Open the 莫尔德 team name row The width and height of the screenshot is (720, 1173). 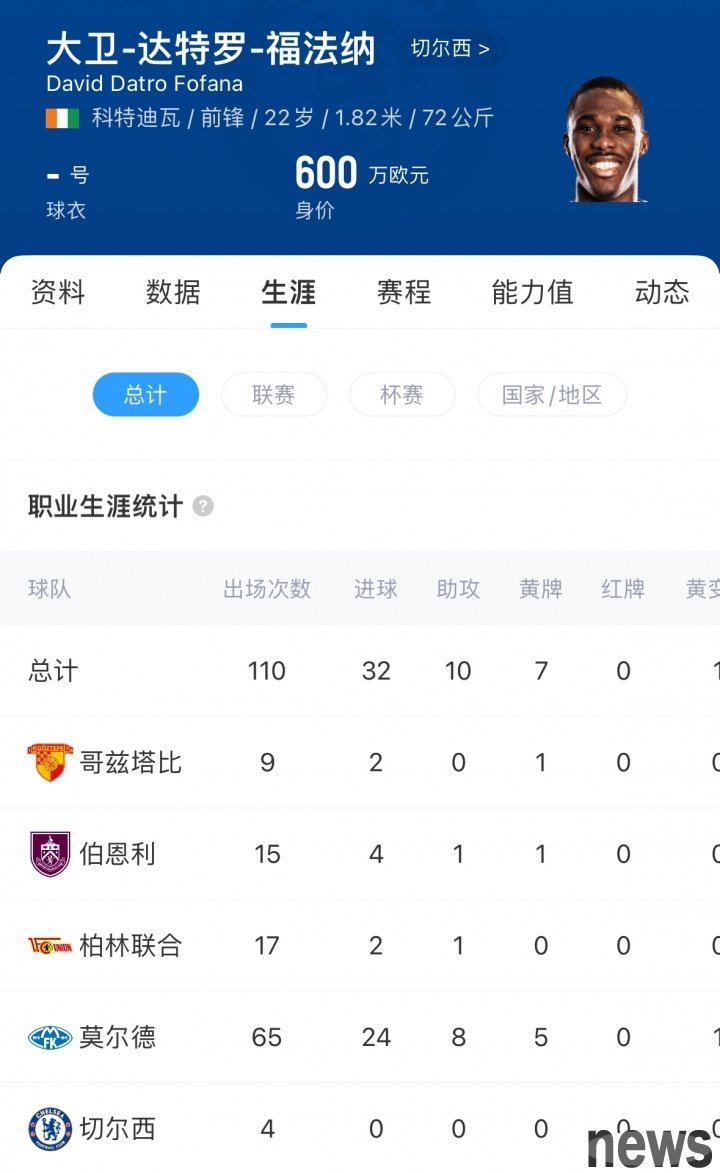pos(118,1037)
